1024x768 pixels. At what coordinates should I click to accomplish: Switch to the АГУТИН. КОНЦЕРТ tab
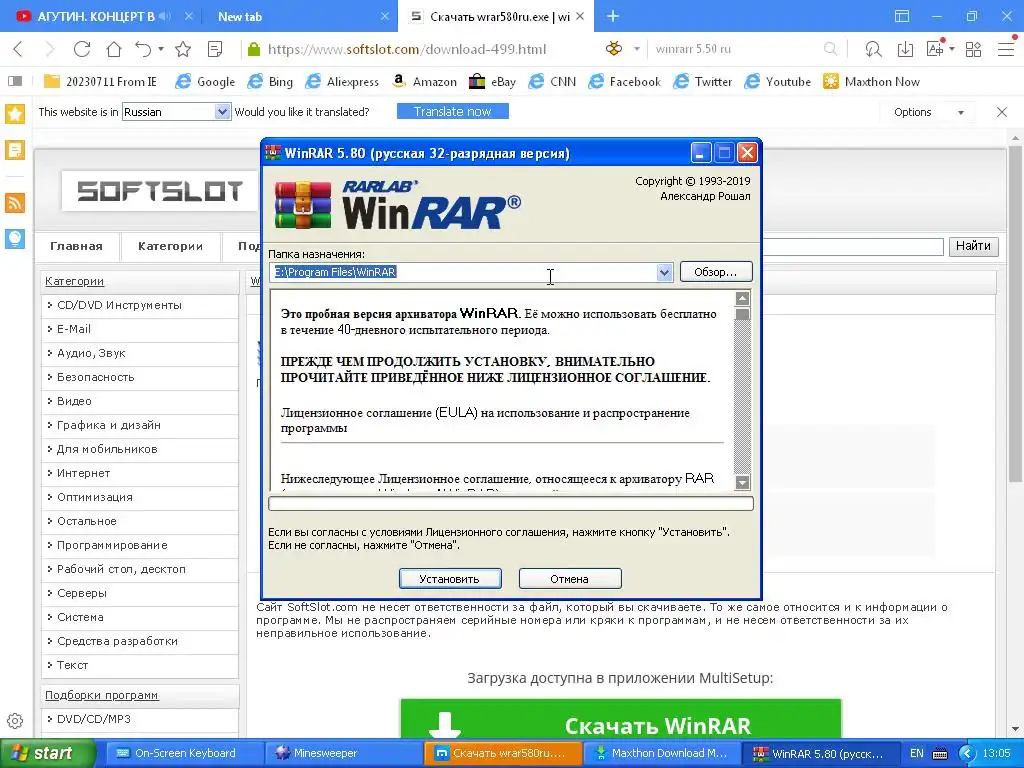click(x=95, y=17)
